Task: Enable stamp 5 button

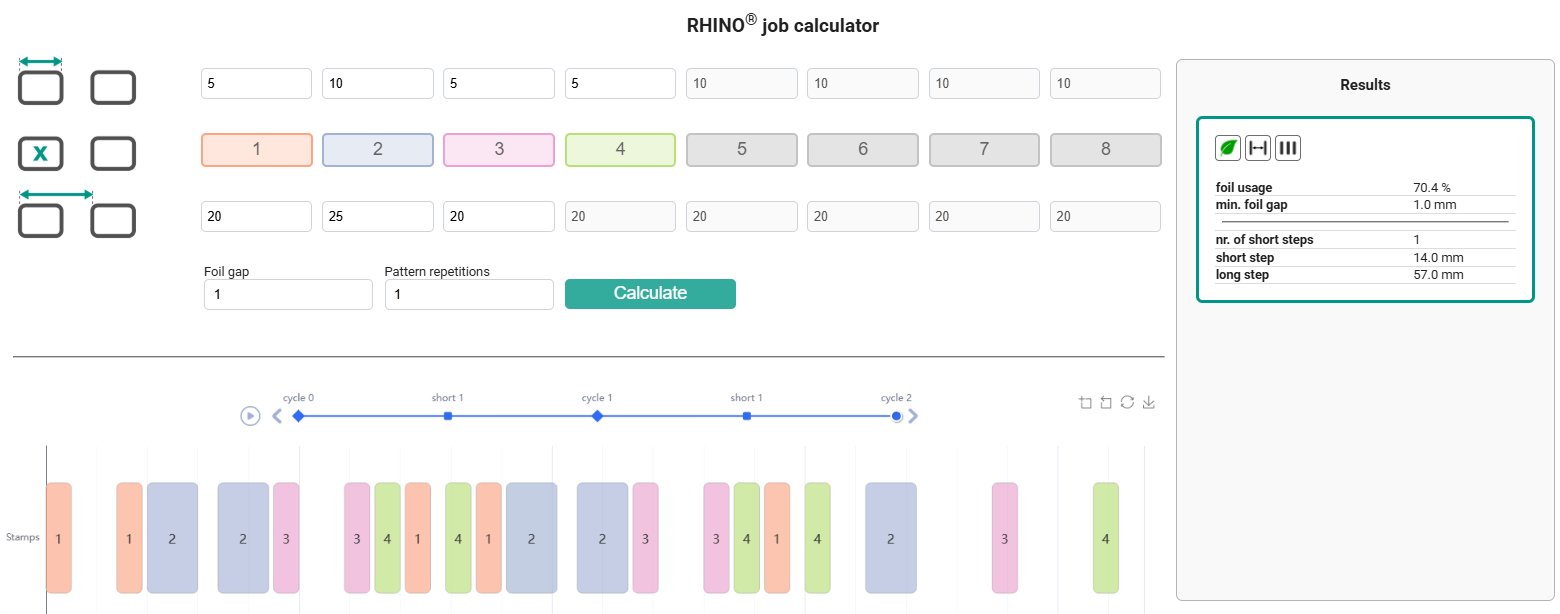Action: pyautogui.click(x=742, y=150)
